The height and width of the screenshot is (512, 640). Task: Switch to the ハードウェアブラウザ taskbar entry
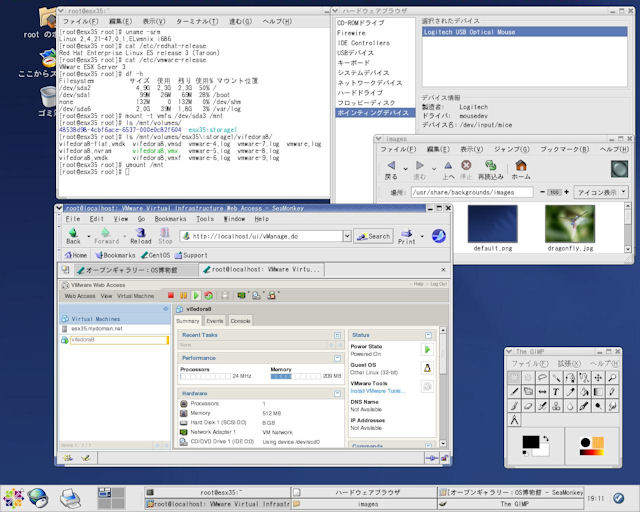point(364,492)
